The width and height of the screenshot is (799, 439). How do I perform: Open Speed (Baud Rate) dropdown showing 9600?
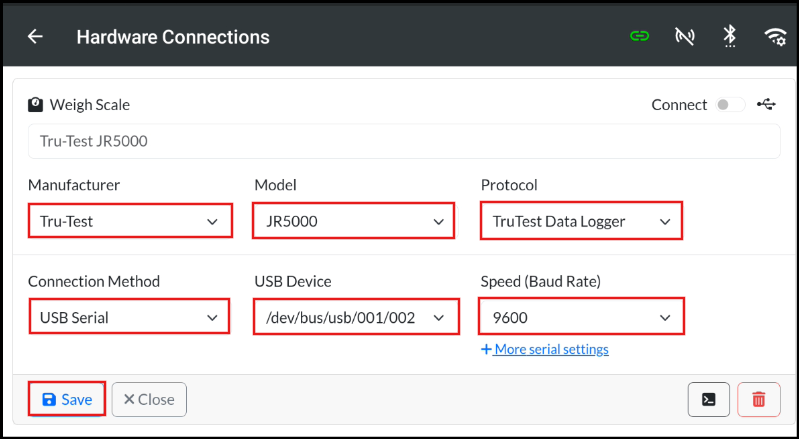coord(581,316)
